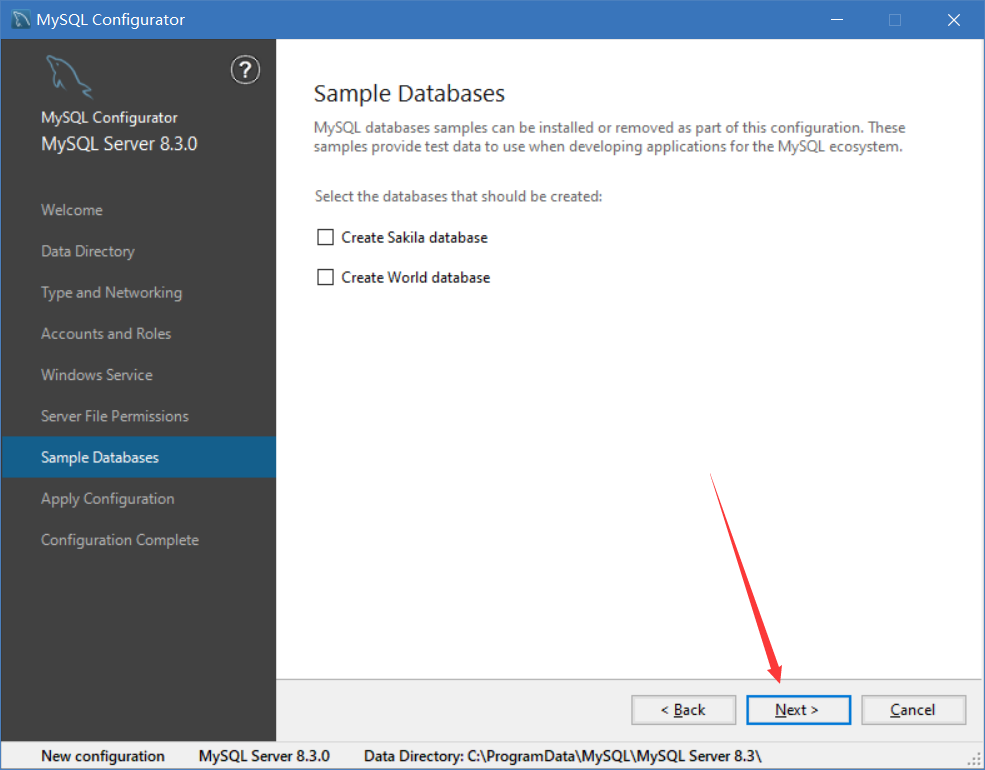985x770 pixels.
Task: Open Configuration Complete step
Action: 119,540
